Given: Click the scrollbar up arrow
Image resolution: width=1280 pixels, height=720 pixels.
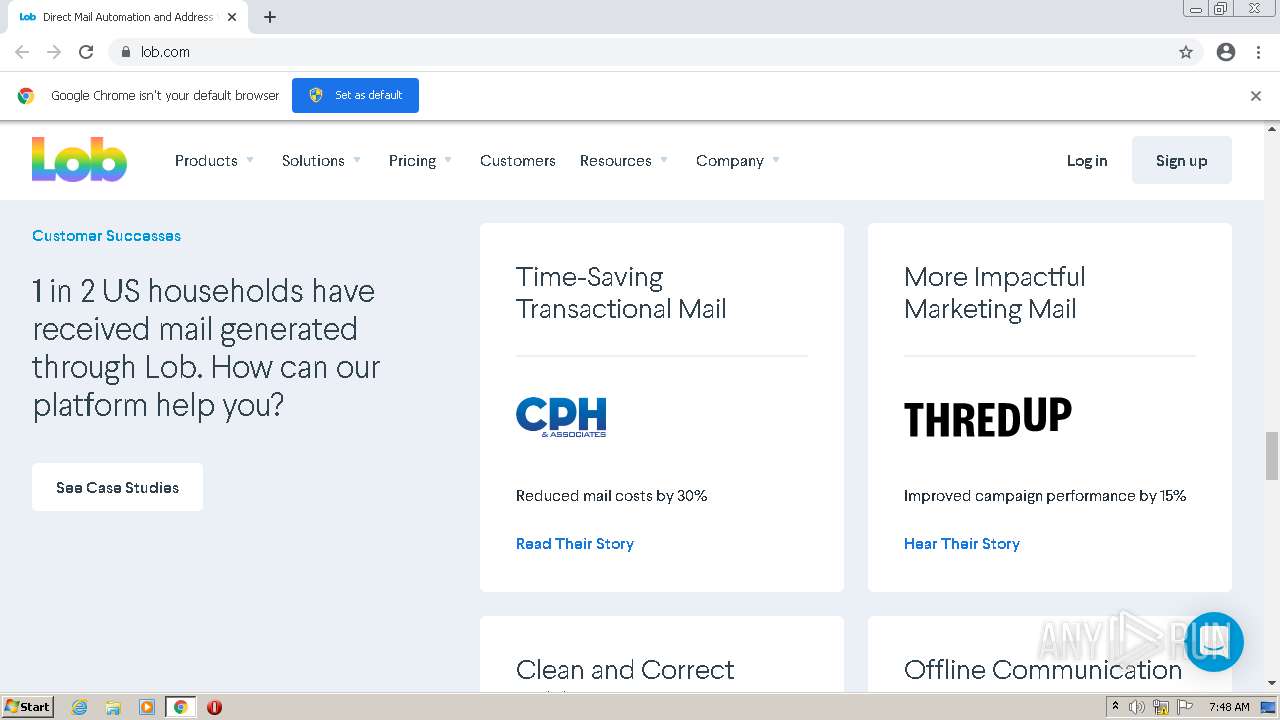Looking at the screenshot, I should point(1272,129).
